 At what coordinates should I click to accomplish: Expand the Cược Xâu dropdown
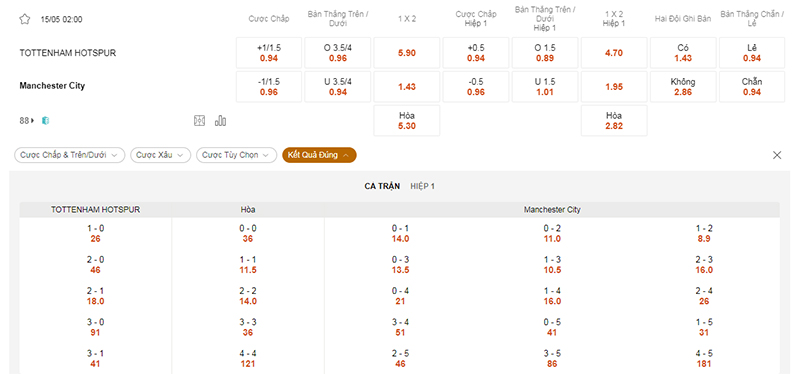click(x=161, y=155)
